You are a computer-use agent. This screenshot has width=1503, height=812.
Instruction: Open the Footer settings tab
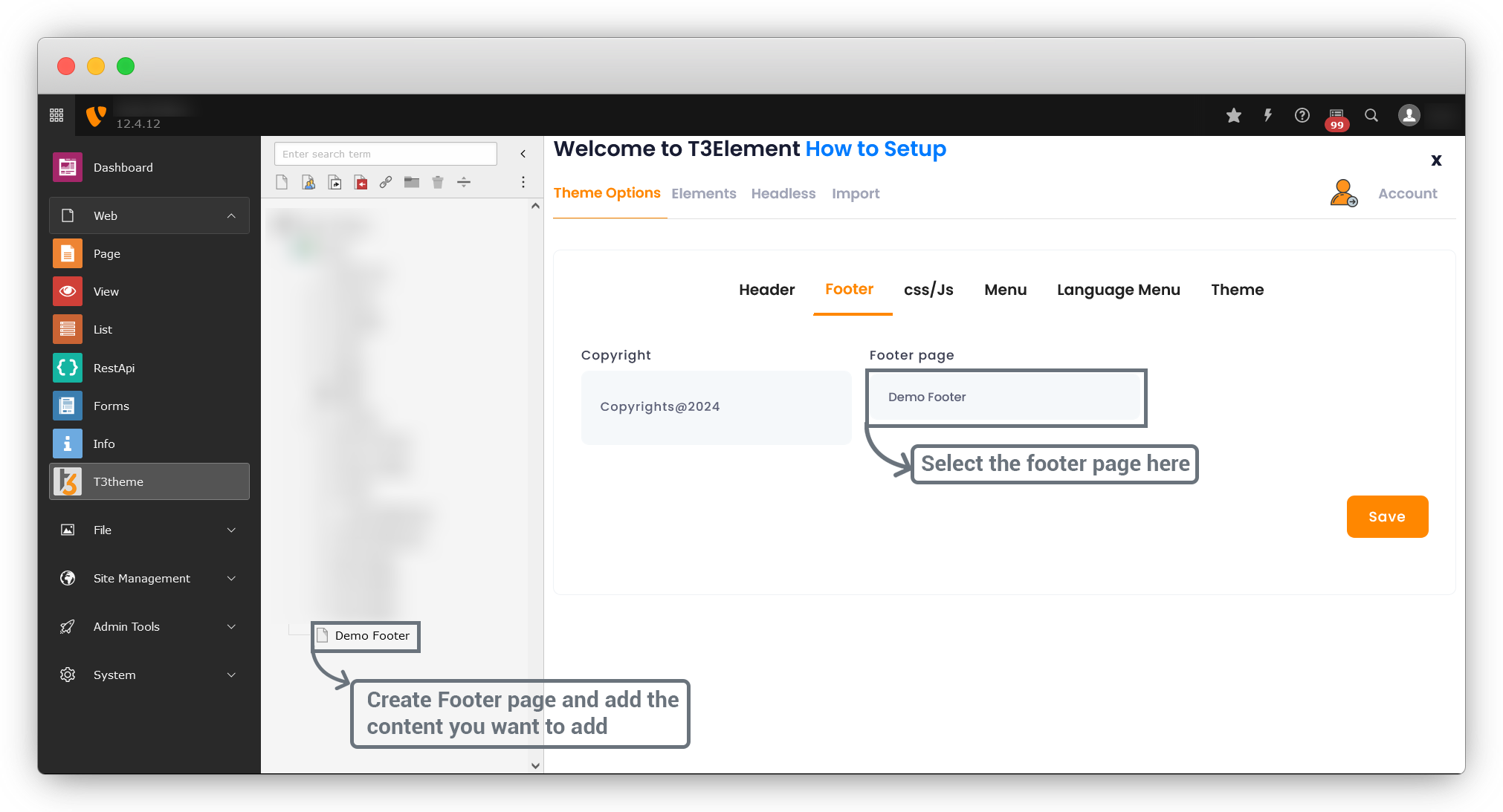click(x=849, y=289)
